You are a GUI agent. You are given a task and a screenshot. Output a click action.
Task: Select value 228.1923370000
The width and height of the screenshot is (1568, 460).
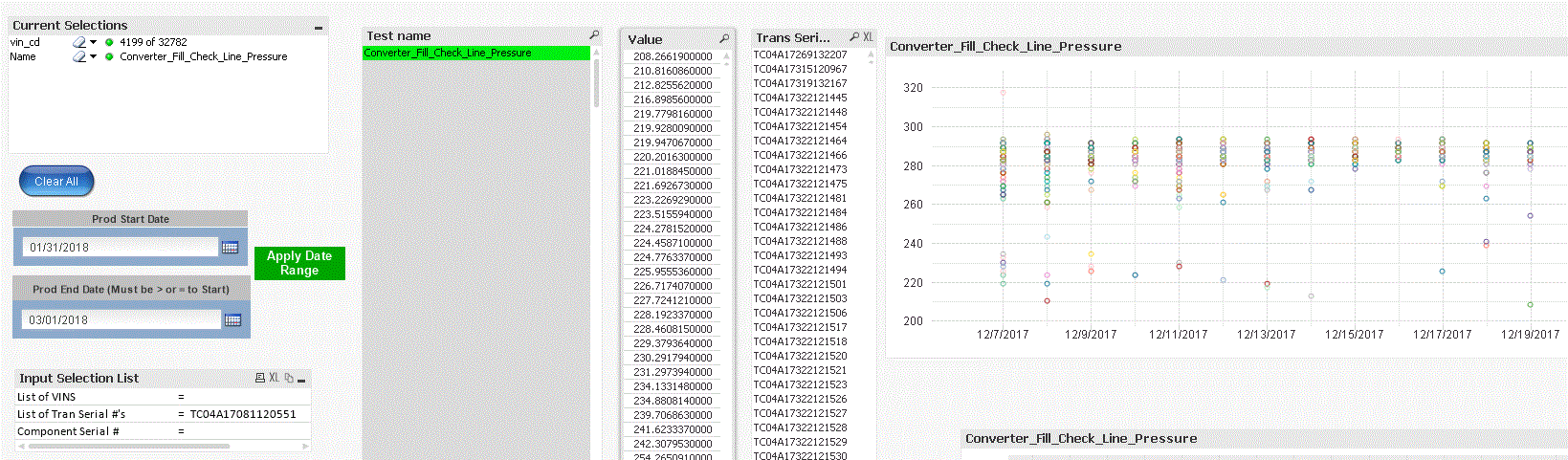673,315
